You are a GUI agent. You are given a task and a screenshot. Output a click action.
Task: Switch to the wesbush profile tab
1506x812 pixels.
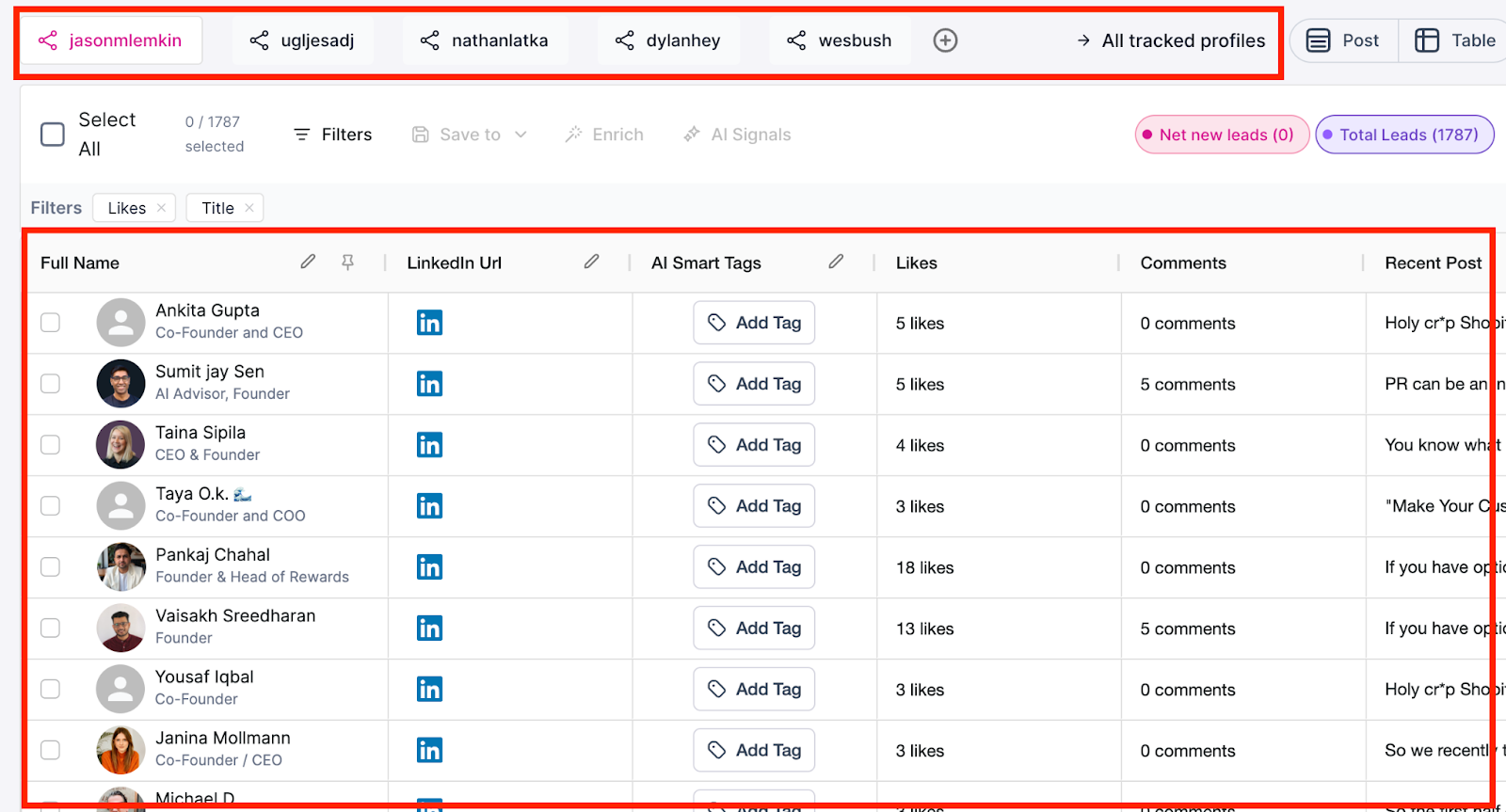pos(840,40)
